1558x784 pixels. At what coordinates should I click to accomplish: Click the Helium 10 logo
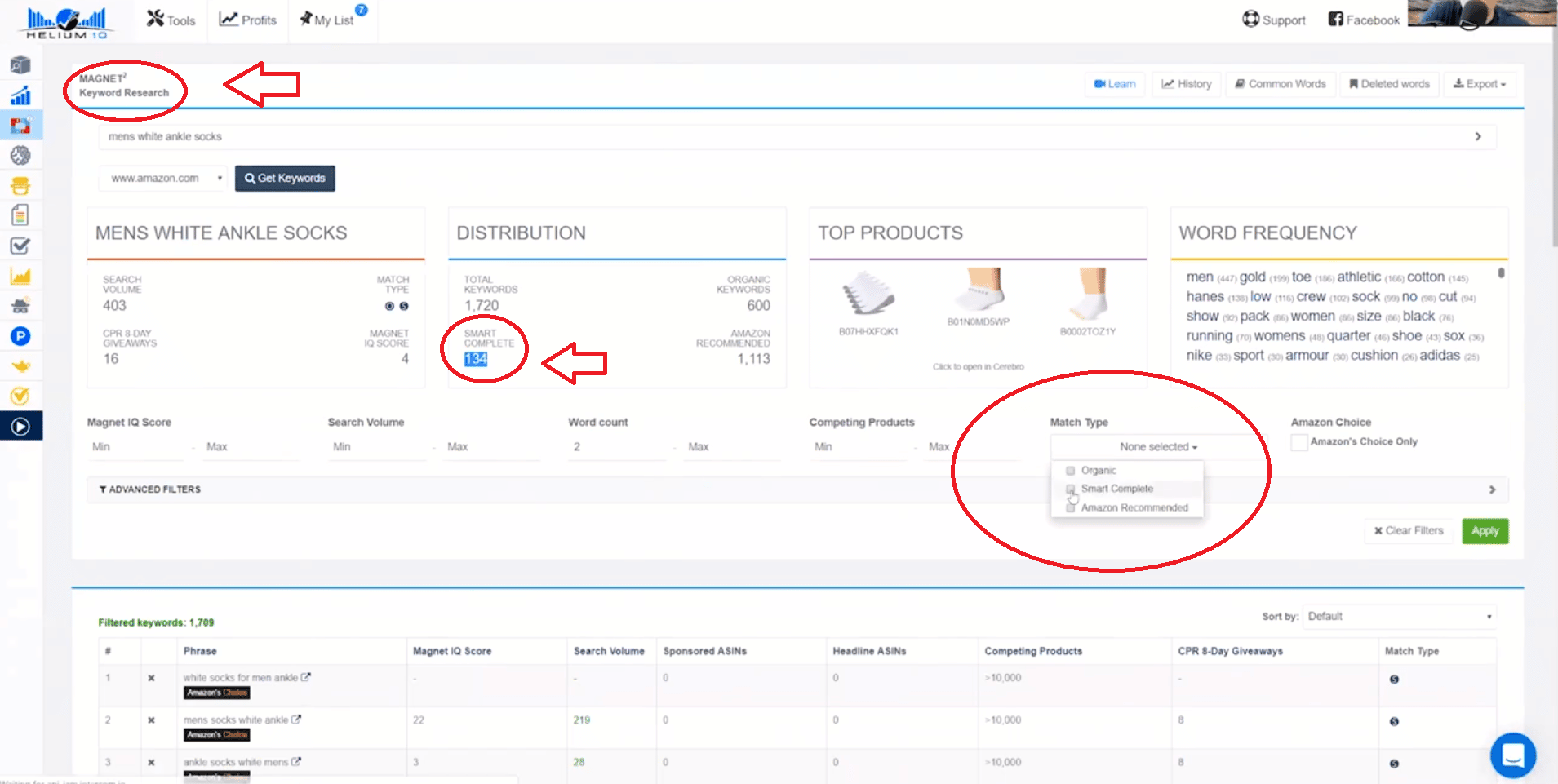pos(67,22)
